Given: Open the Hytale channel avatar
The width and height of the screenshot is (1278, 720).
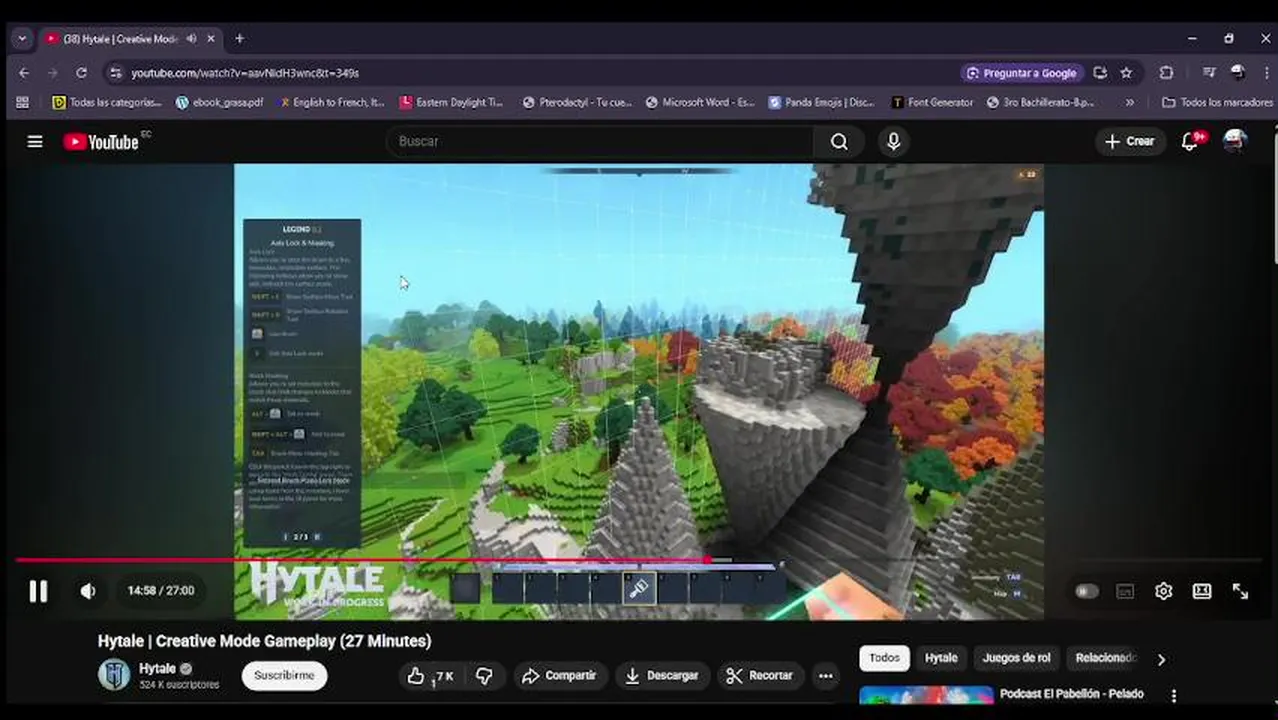Looking at the screenshot, I should pyautogui.click(x=114, y=675).
